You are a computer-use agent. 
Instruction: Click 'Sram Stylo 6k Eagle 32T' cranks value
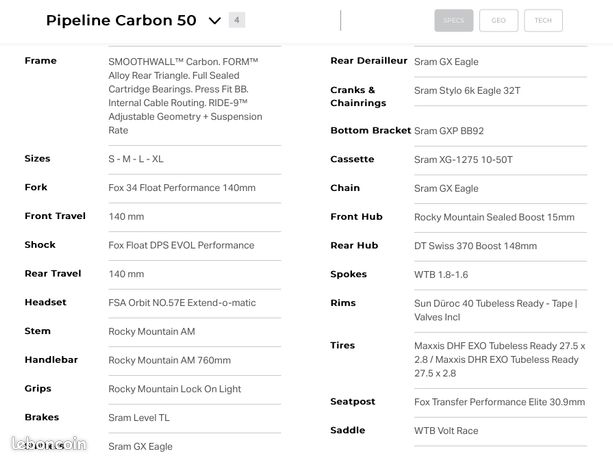467,91
